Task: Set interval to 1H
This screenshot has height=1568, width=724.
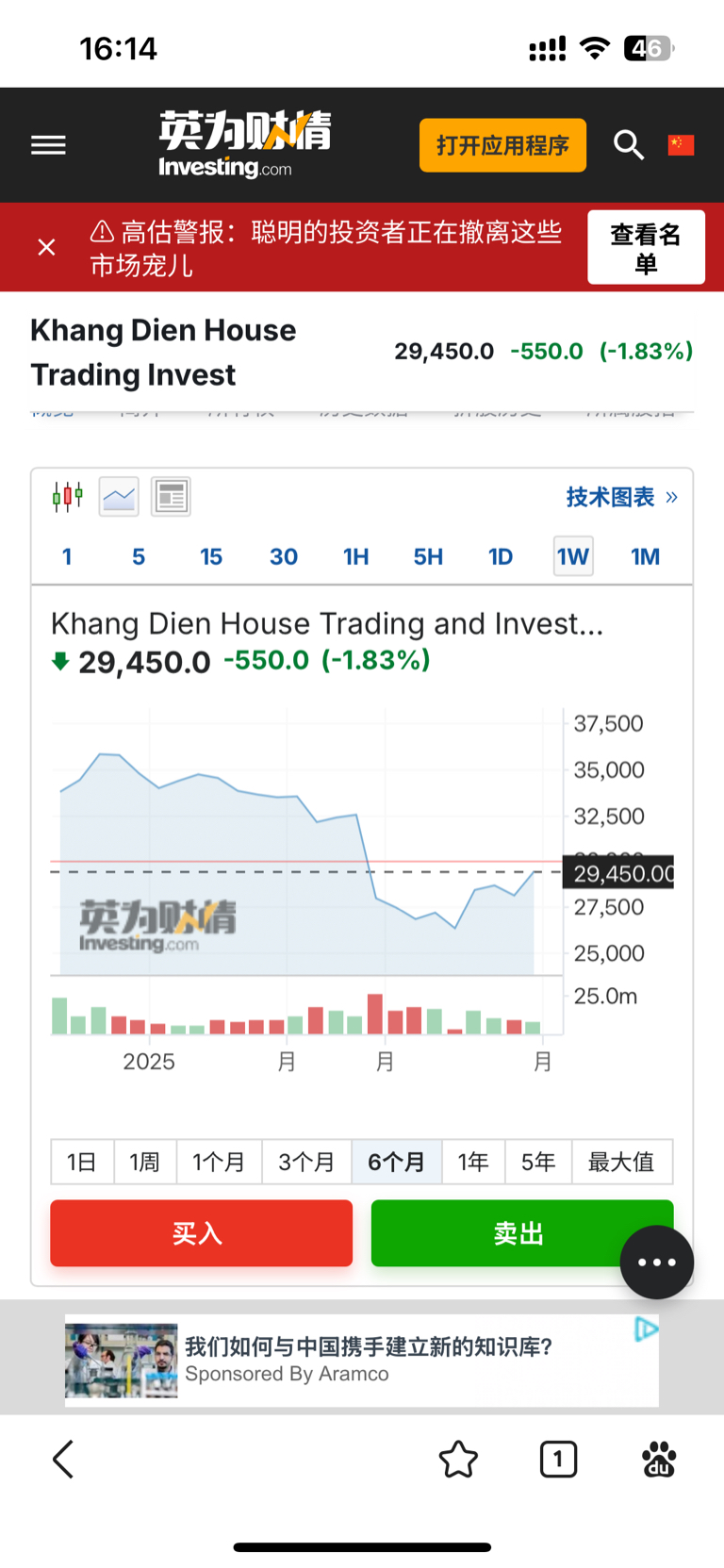Action: pos(355,556)
